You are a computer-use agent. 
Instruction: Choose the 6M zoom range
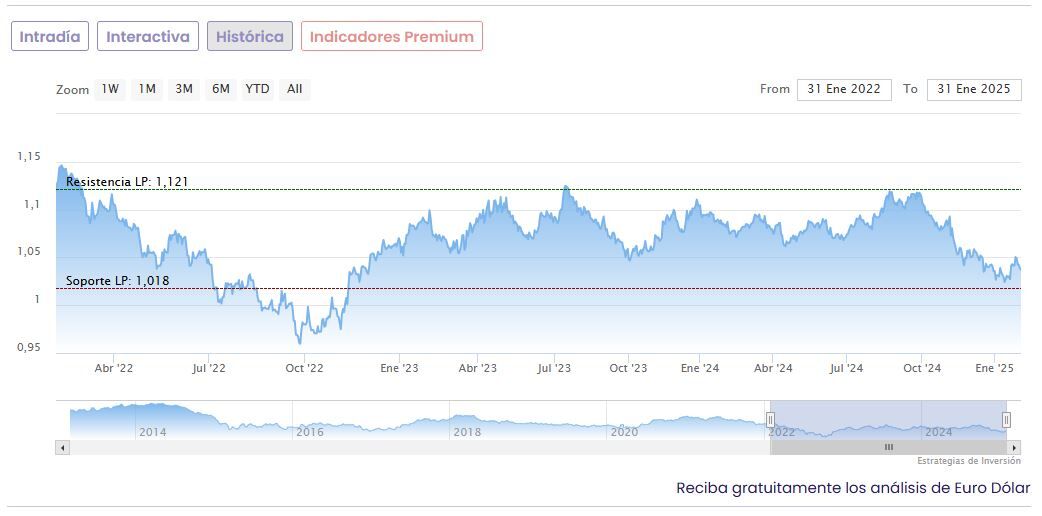221,89
